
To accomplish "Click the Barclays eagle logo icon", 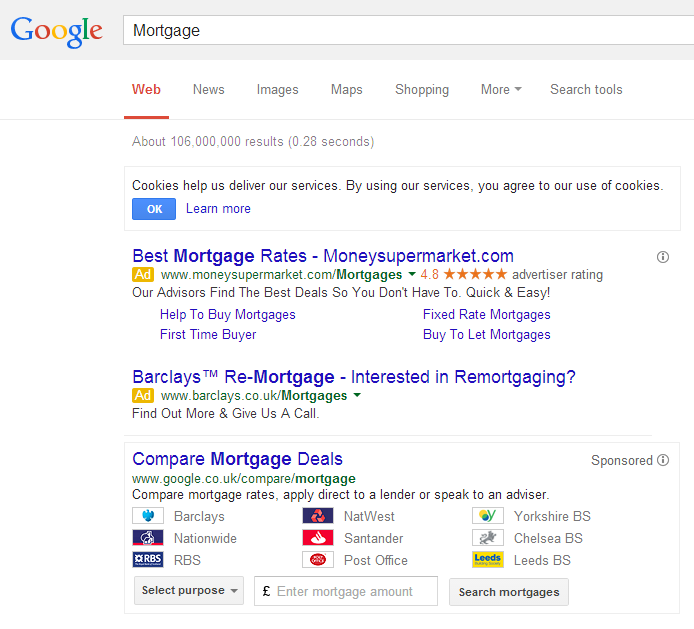I will [x=148, y=516].
